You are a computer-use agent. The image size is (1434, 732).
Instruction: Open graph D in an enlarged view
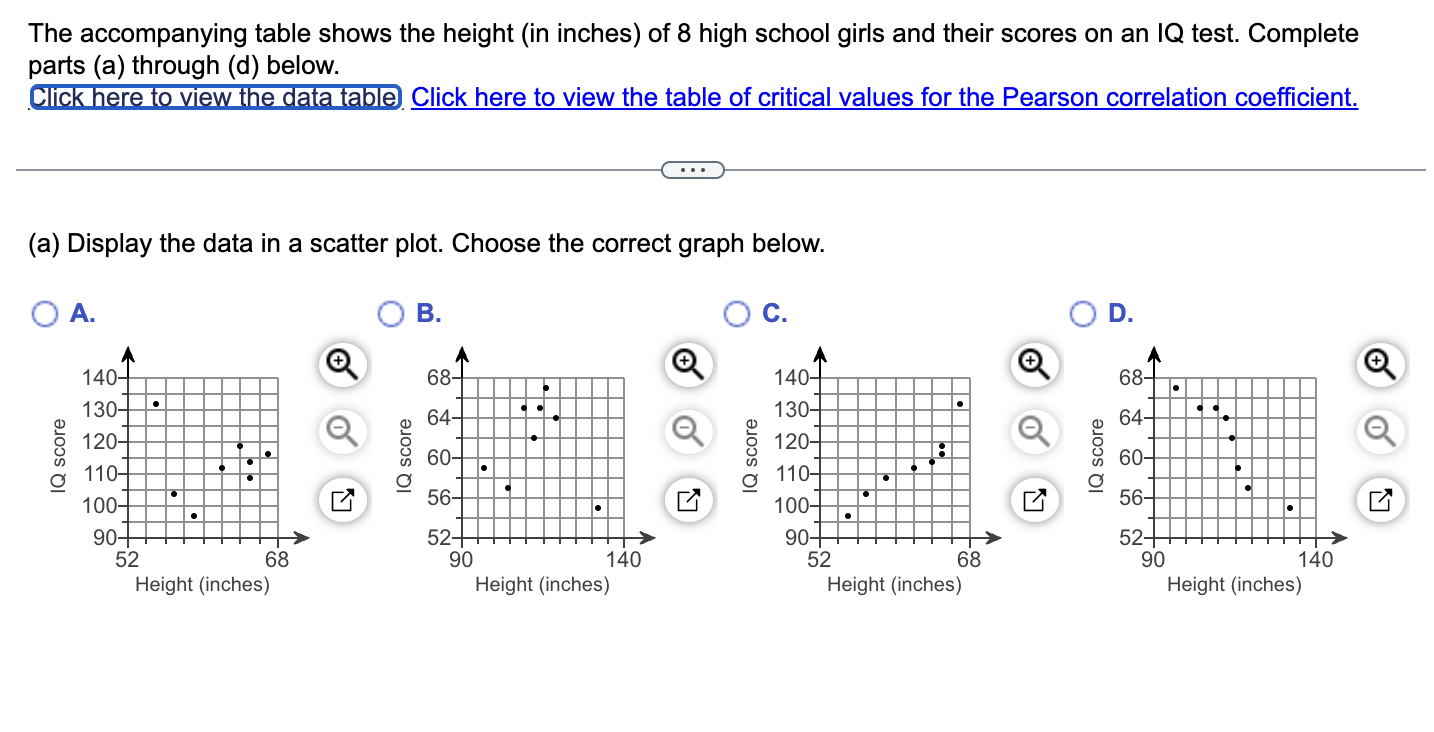1379,500
